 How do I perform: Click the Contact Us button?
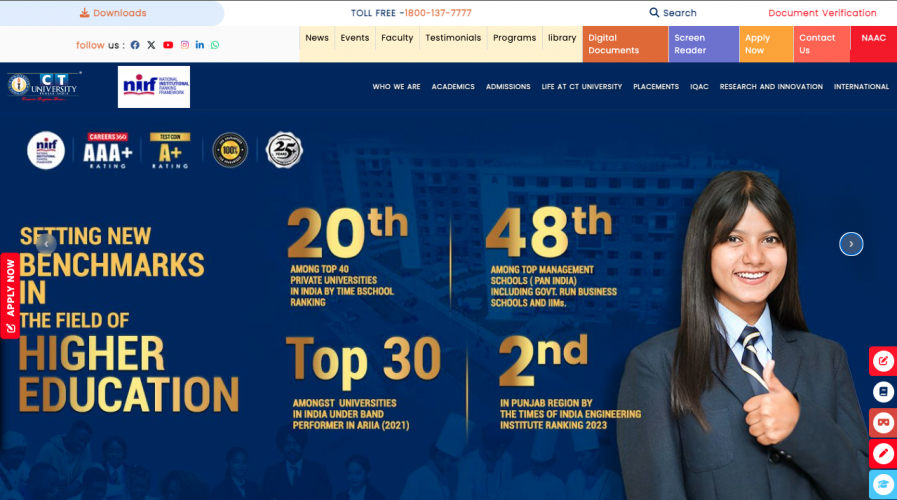pos(821,44)
